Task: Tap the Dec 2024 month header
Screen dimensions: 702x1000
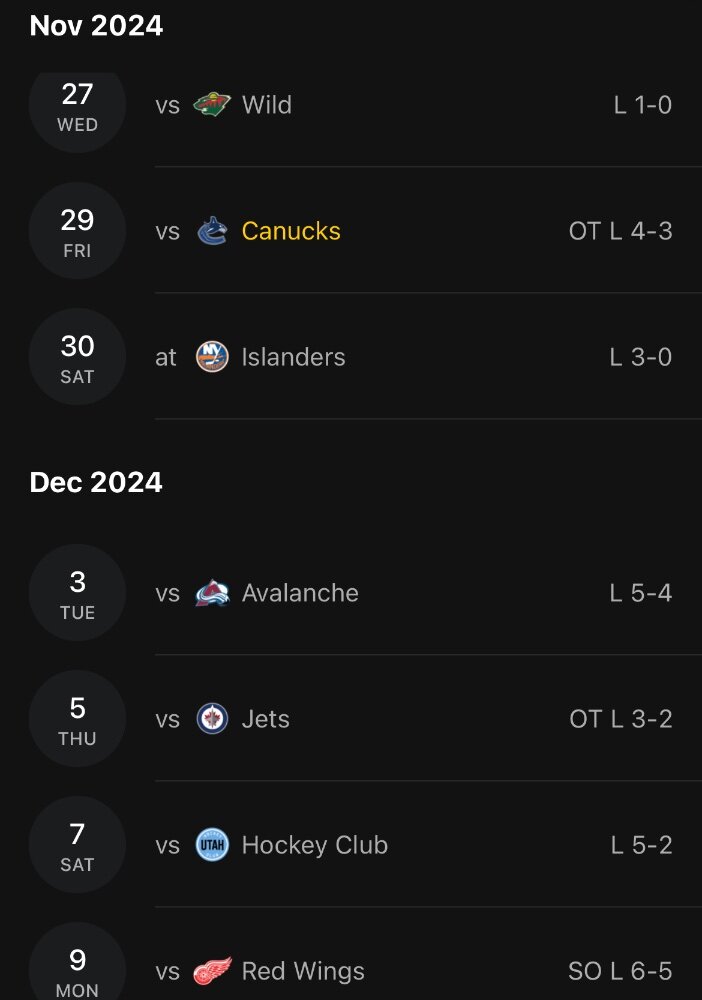Action: coord(96,482)
